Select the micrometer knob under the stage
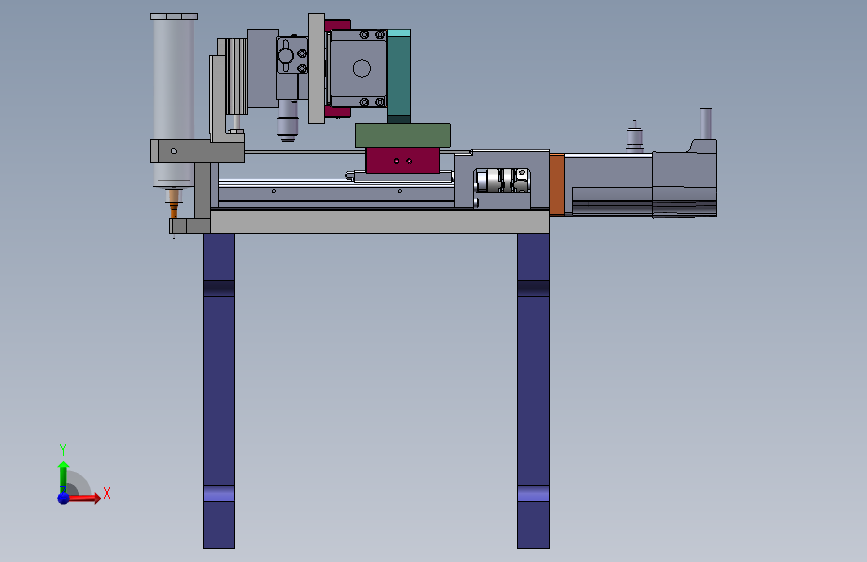 (x=288, y=121)
